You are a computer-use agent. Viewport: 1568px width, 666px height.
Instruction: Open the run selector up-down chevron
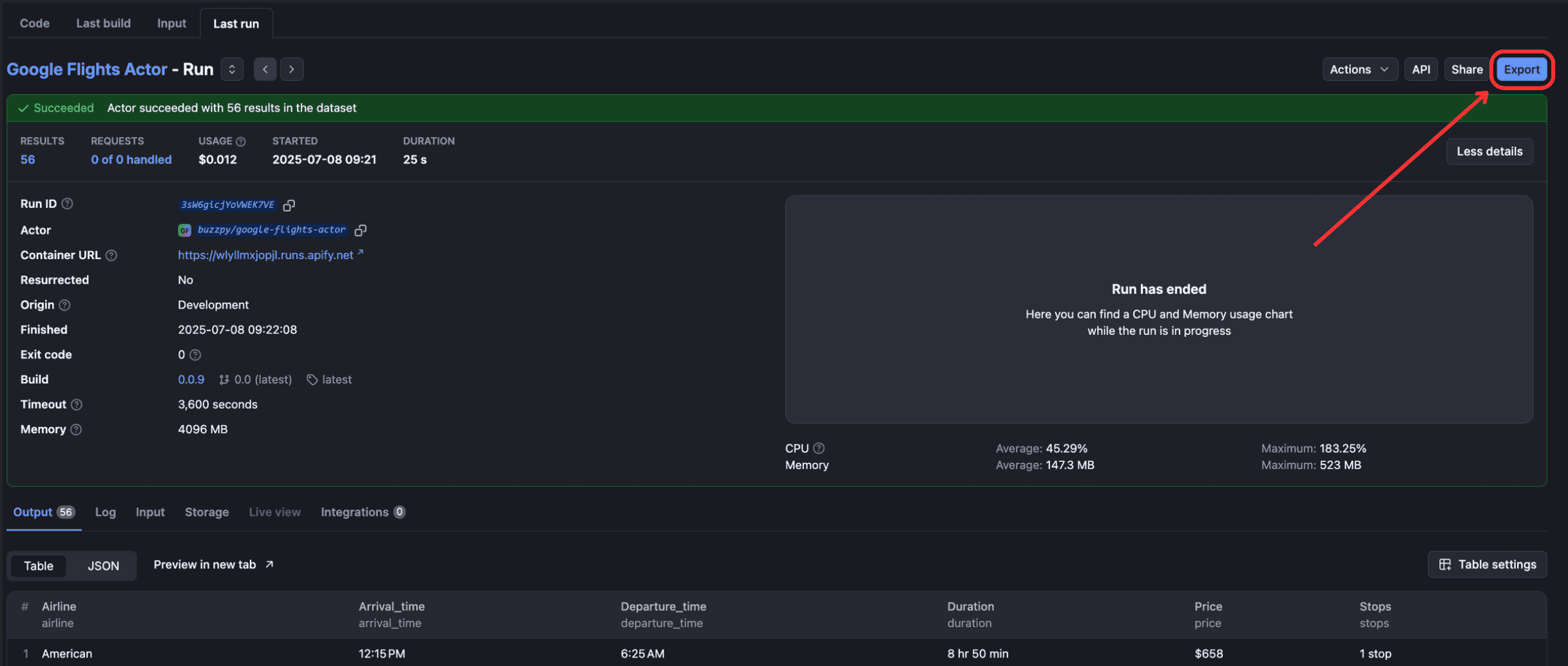coord(232,69)
